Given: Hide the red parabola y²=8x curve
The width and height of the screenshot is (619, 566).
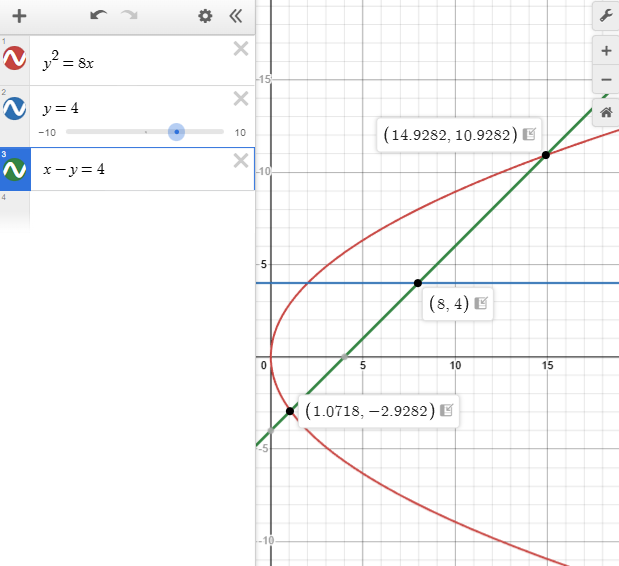Looking at the screenshot, I should (x=15, y=61).
